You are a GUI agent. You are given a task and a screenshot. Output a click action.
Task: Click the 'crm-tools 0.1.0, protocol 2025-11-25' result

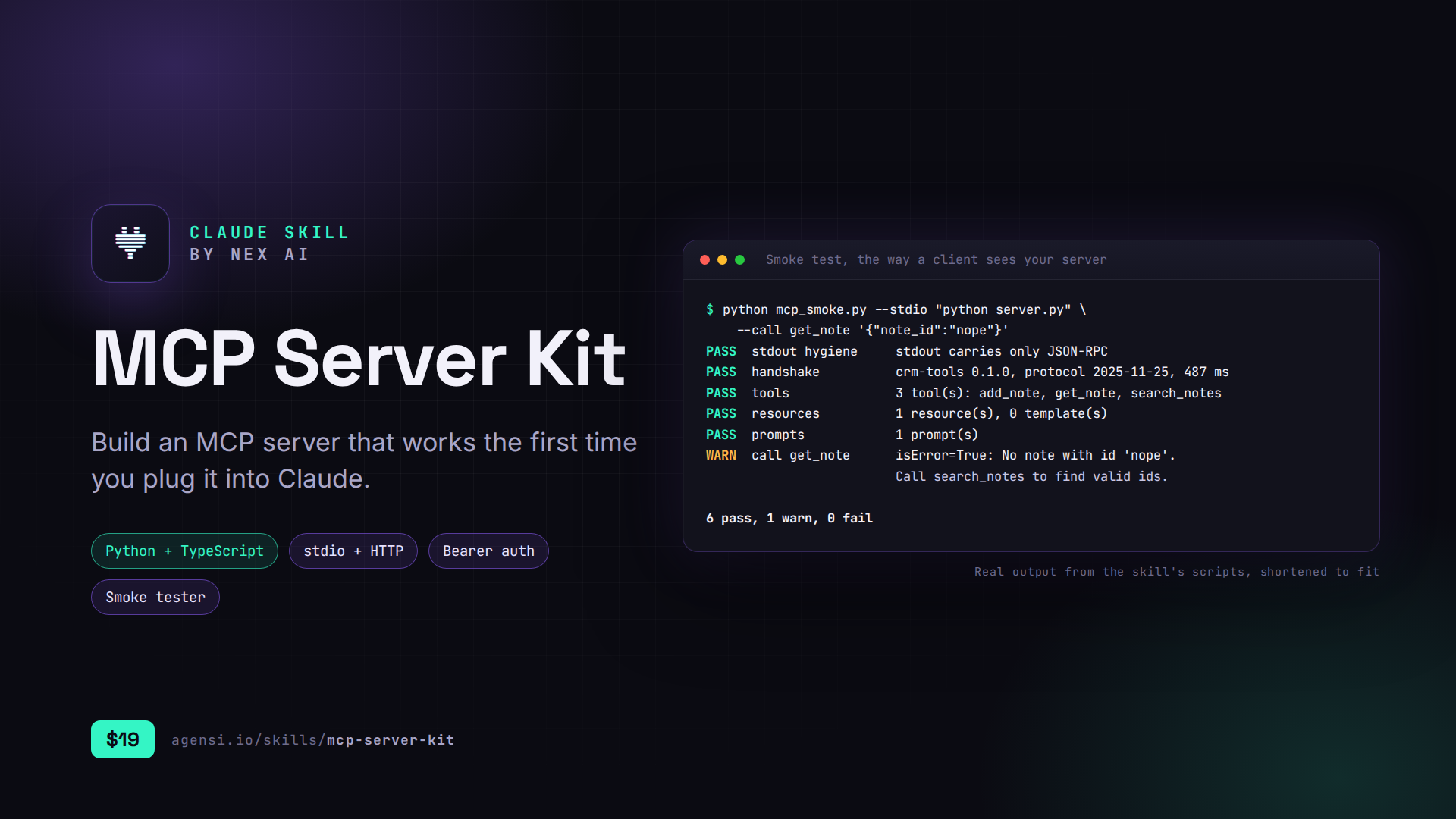coord(1062,372)
